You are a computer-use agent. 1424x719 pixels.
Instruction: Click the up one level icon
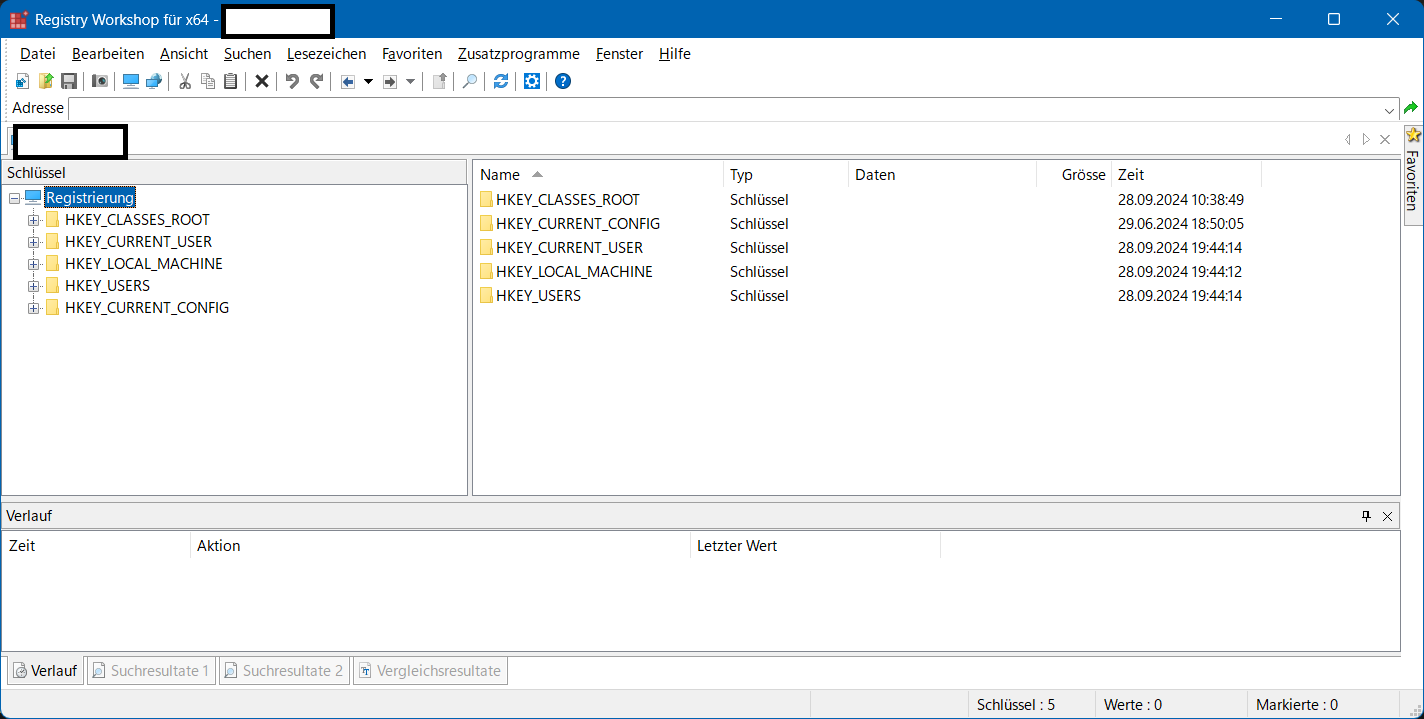coord(438,81)
